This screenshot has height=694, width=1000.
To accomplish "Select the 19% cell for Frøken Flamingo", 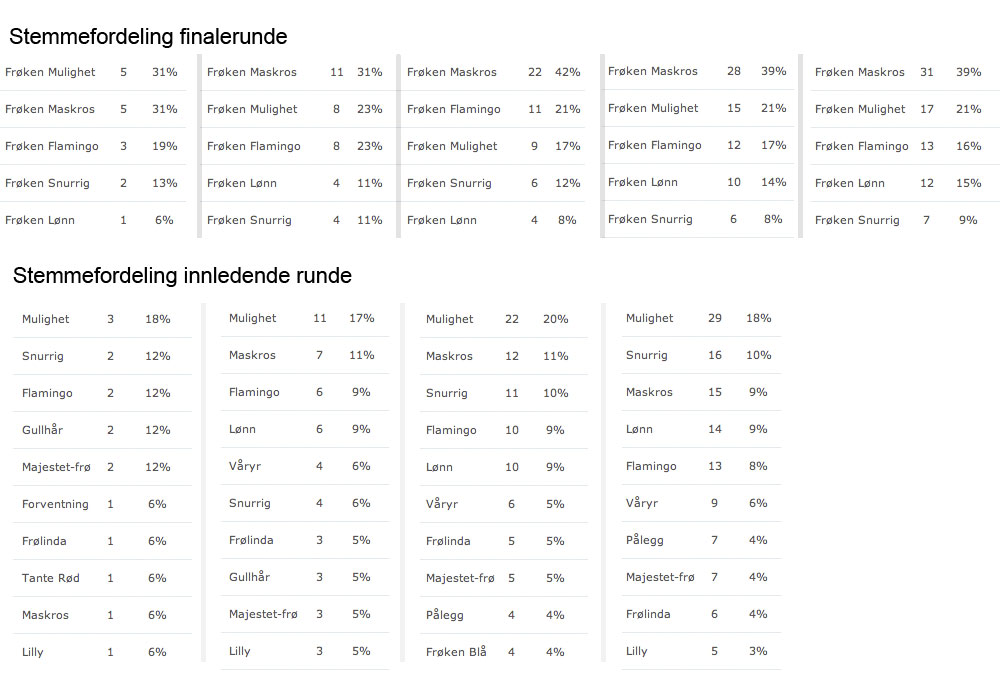I will tap(164, 146).
